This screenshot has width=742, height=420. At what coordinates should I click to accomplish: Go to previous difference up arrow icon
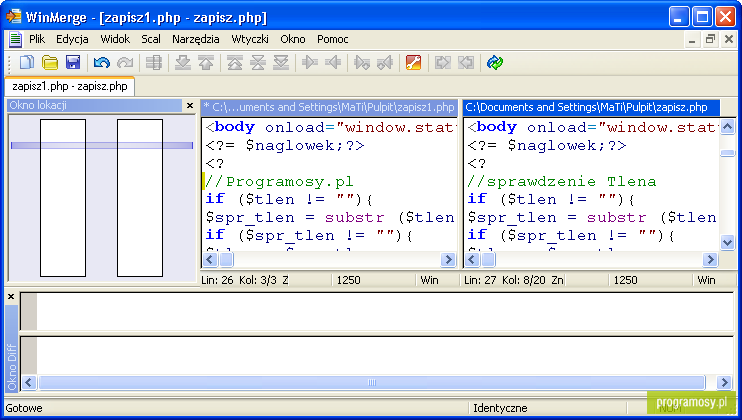(206, 62)
